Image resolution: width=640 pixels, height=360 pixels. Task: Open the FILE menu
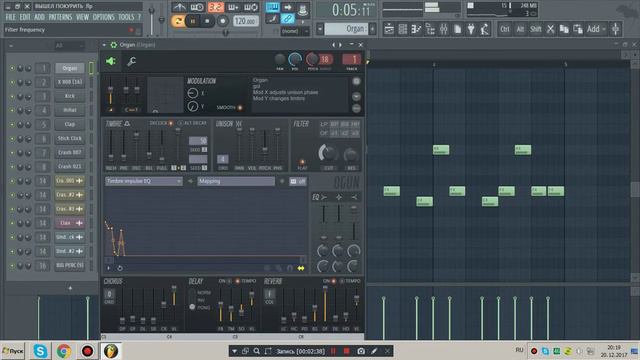[10, 17]
